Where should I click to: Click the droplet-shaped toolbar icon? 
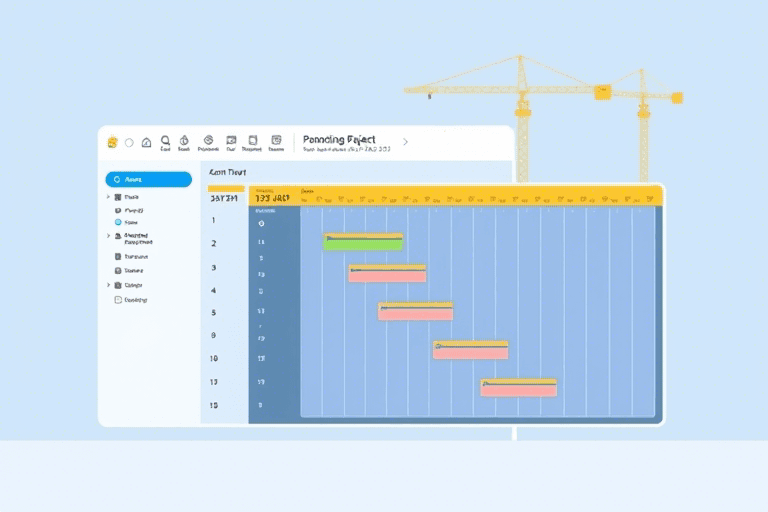(x=184, y=141)
